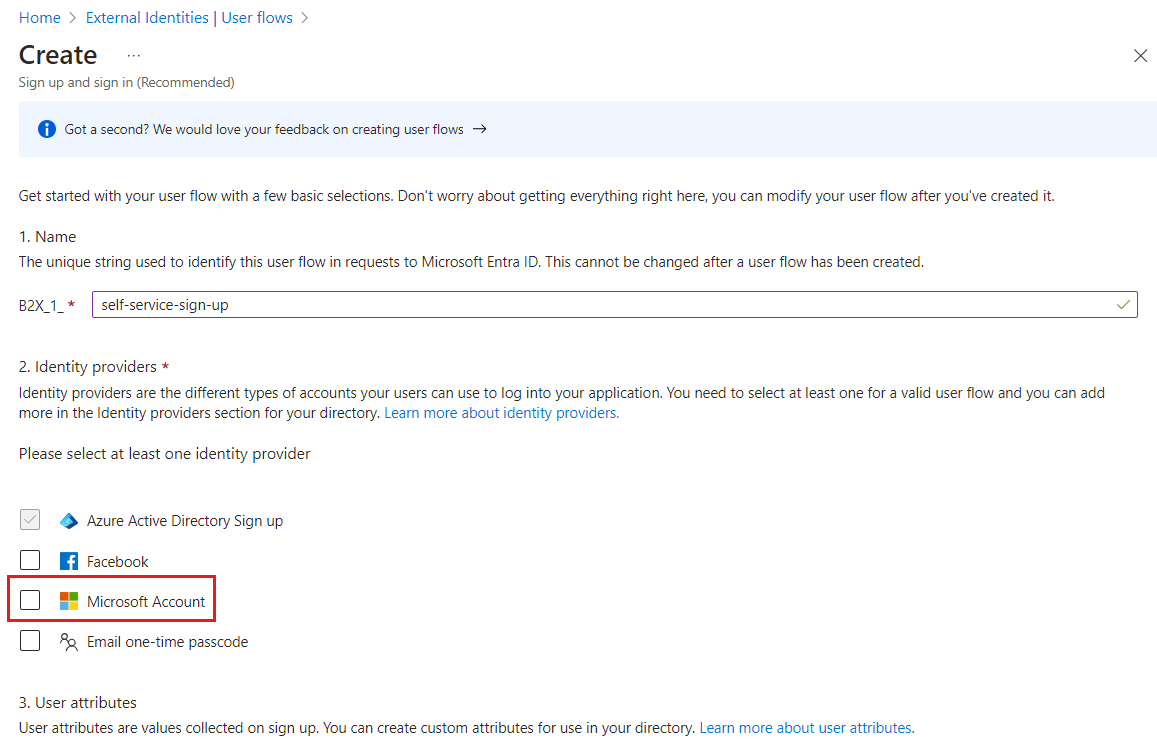Expand the breadcrumb chevron after Home

[71, 17]
